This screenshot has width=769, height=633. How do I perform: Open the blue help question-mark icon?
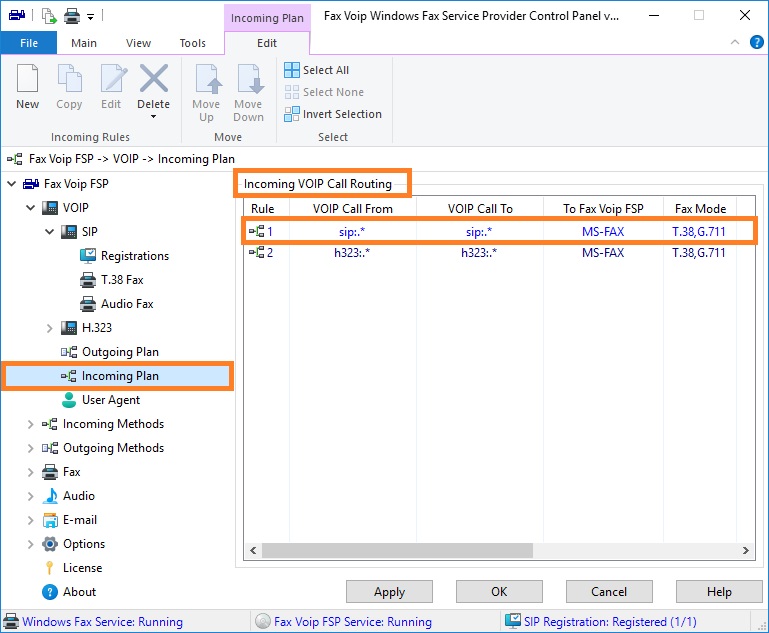tap(756, 43)
